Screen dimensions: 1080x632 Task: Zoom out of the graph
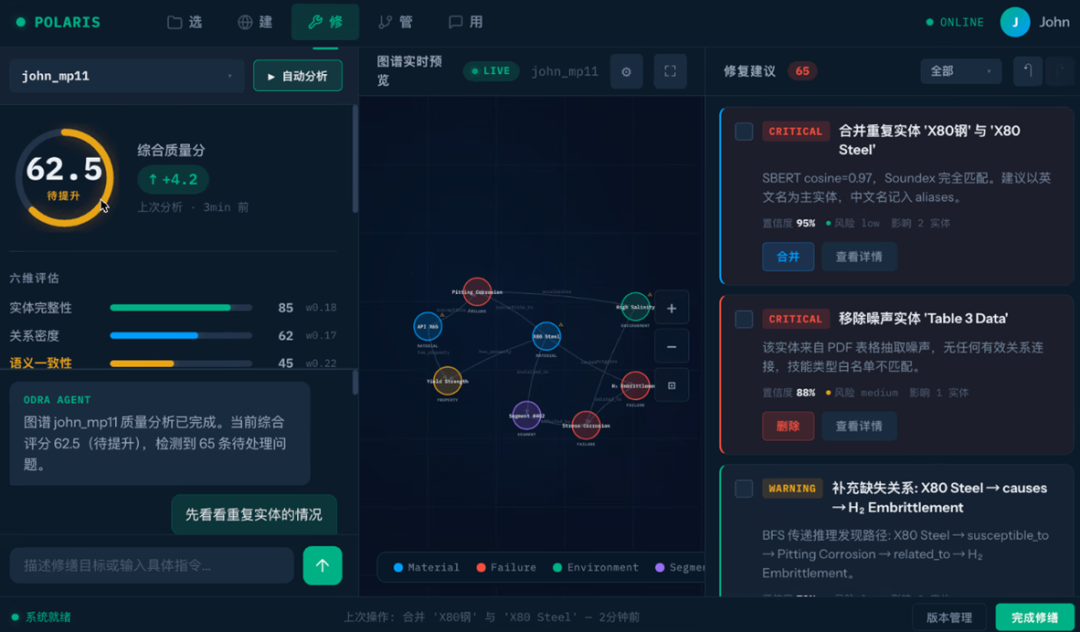672,347
